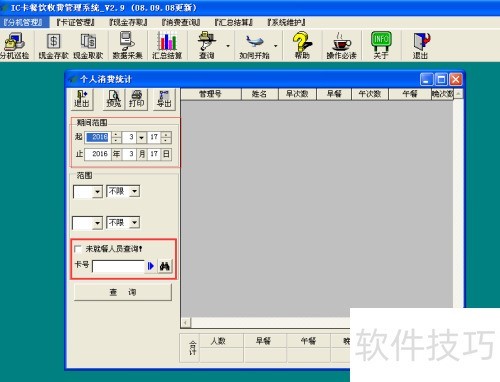This screenshot has height=382, width=500.
Task: Open the 分机巡检 toolbar icon
Action: coord(14,46)
